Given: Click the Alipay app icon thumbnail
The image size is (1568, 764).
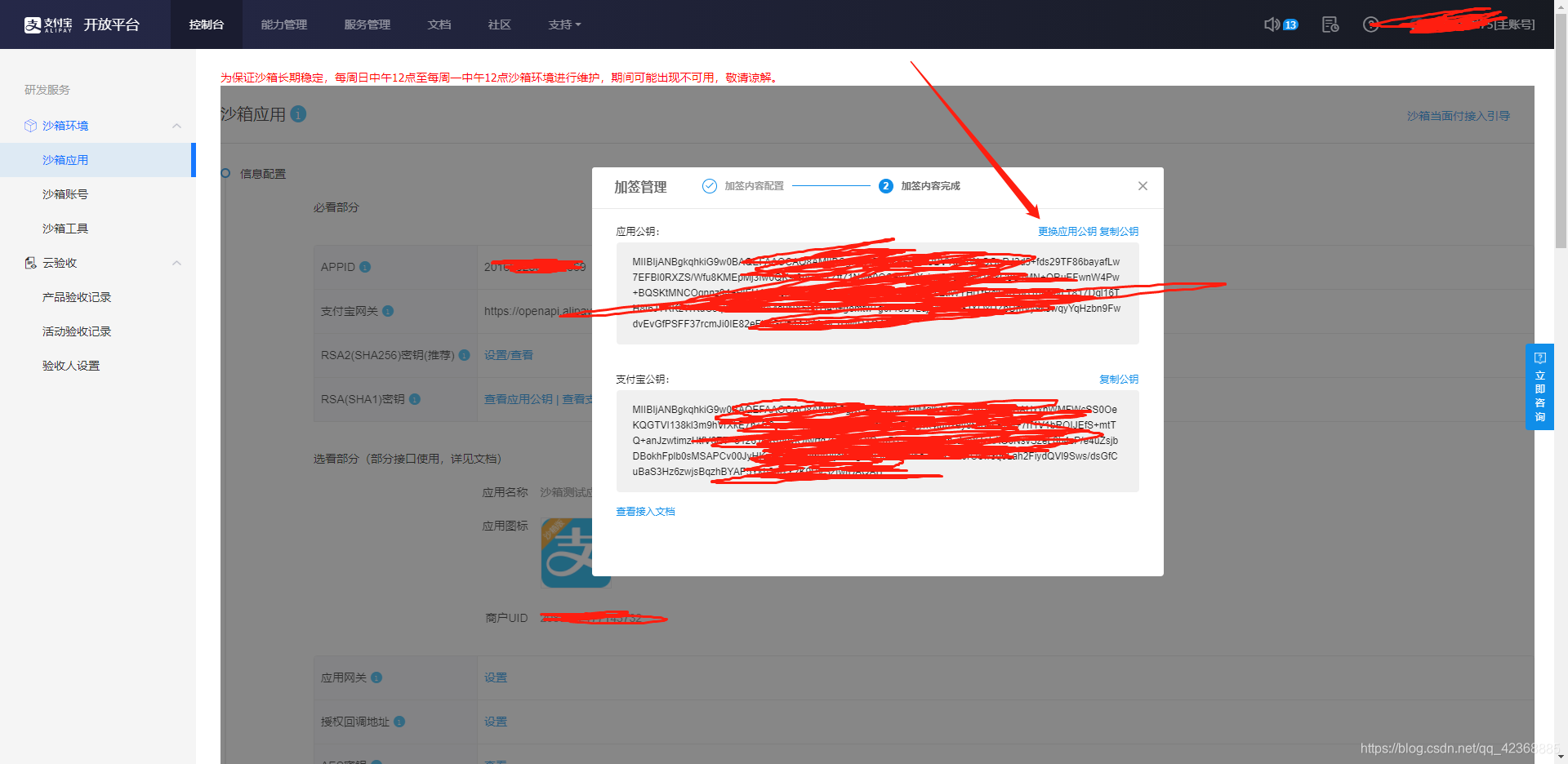Looking at the screenshot, I should 576,553.
